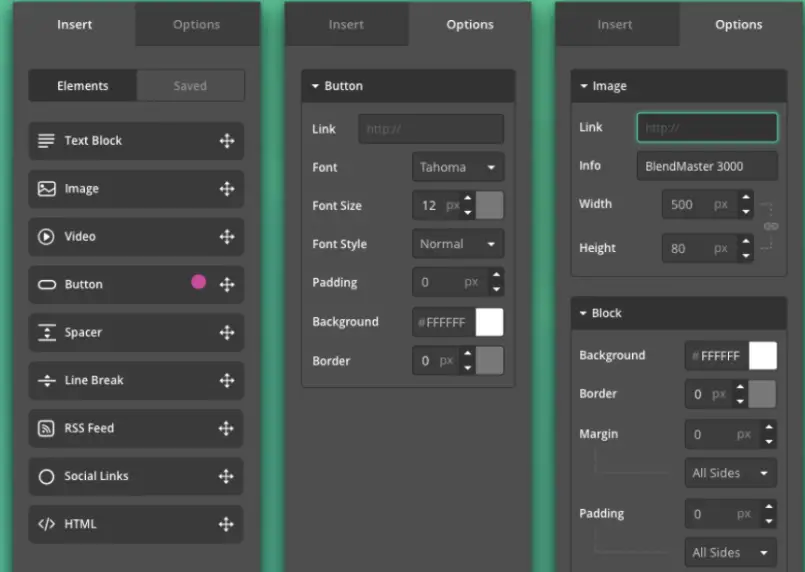Open the Block Background white color swatch
The image size is (805, 572).
763,356
